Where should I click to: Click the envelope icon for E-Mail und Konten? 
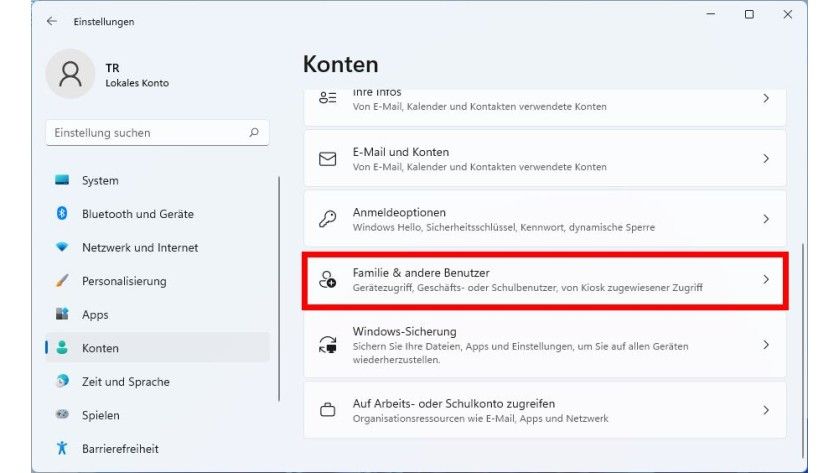[327, 159]
